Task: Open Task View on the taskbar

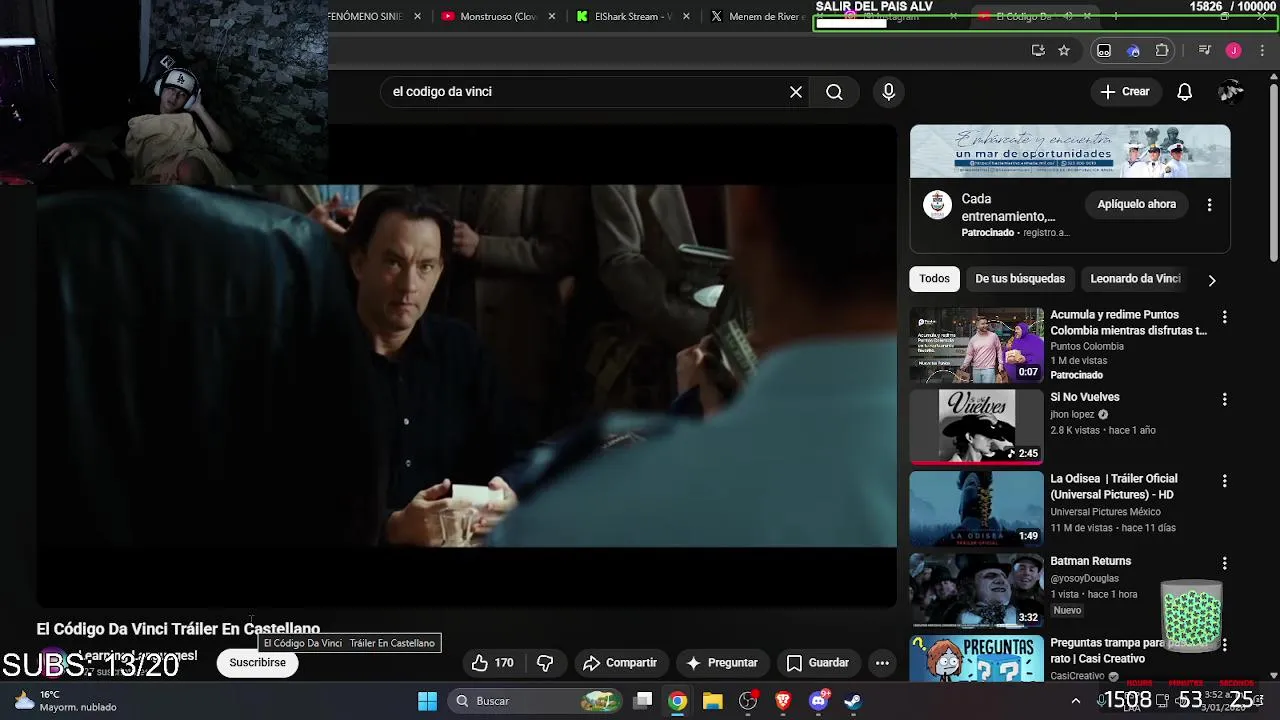Action: coord(643,701)
